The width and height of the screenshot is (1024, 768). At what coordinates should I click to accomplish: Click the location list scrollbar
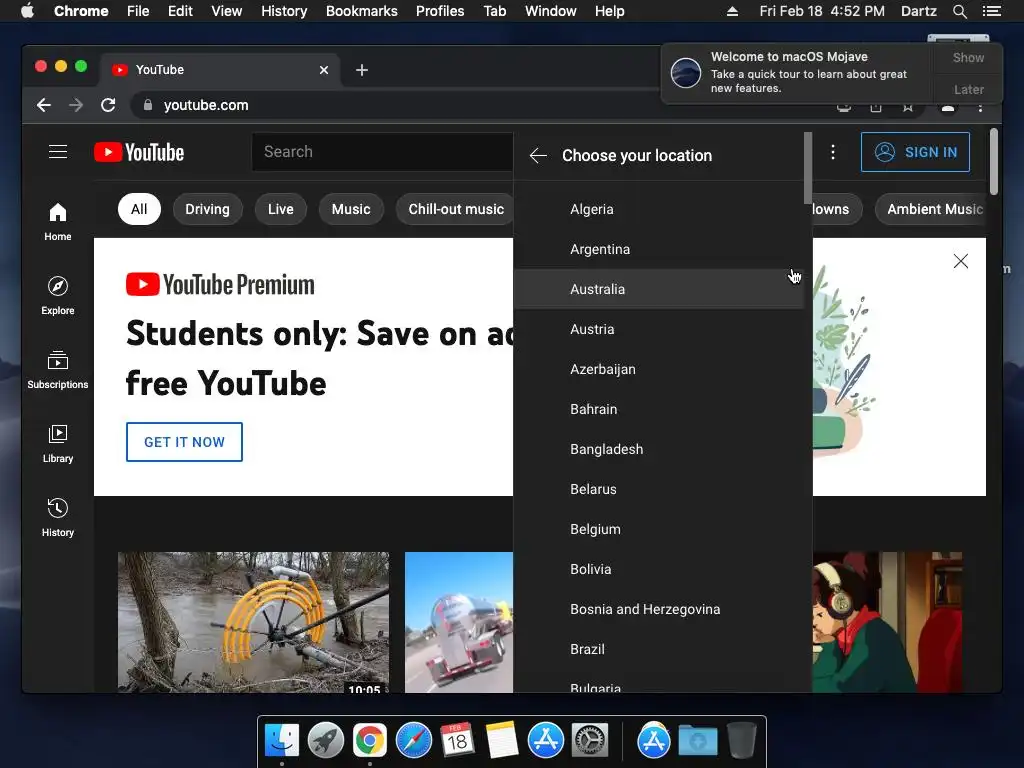pos(808,168)
